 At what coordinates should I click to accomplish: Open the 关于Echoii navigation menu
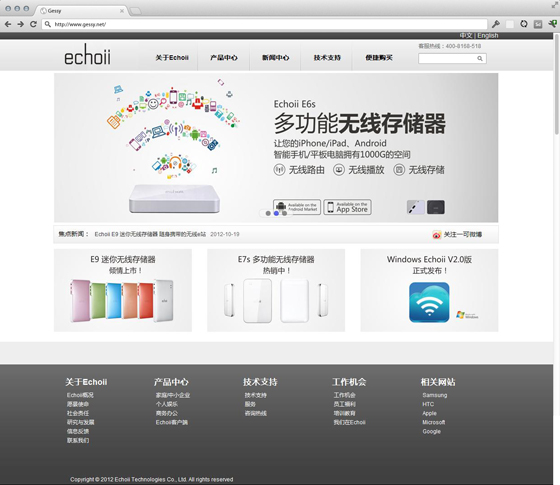(x=172, y=58)
